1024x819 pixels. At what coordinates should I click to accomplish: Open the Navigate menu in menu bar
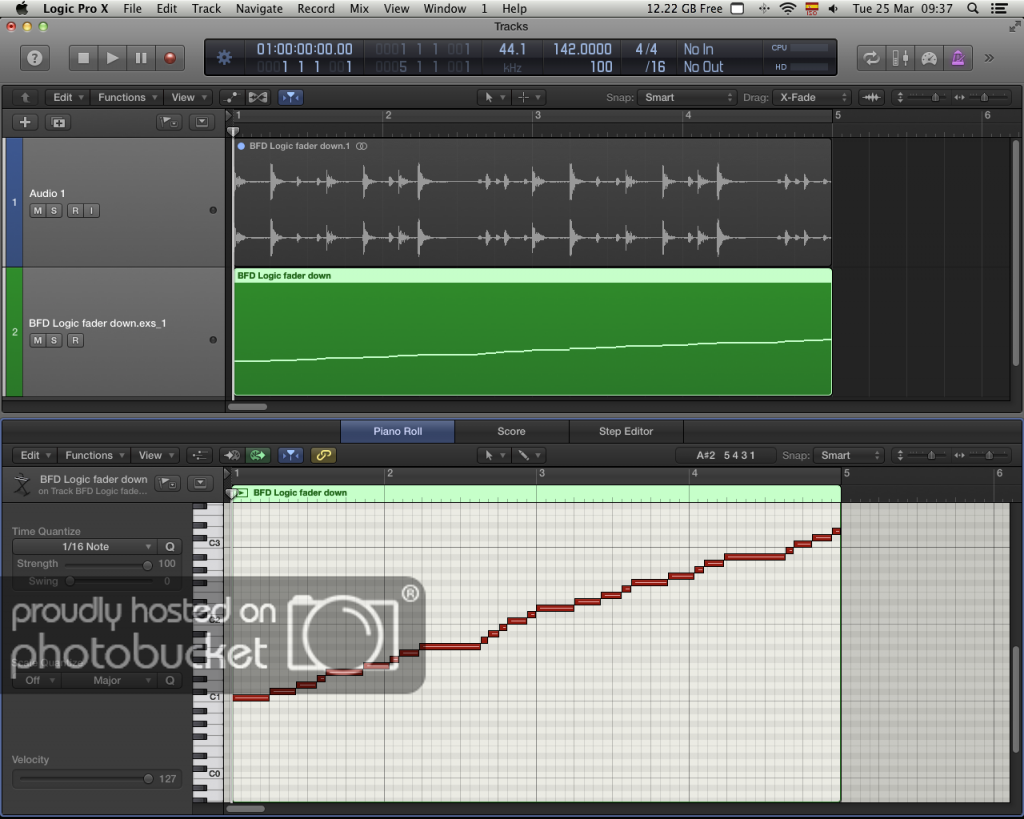coord(259,9)
